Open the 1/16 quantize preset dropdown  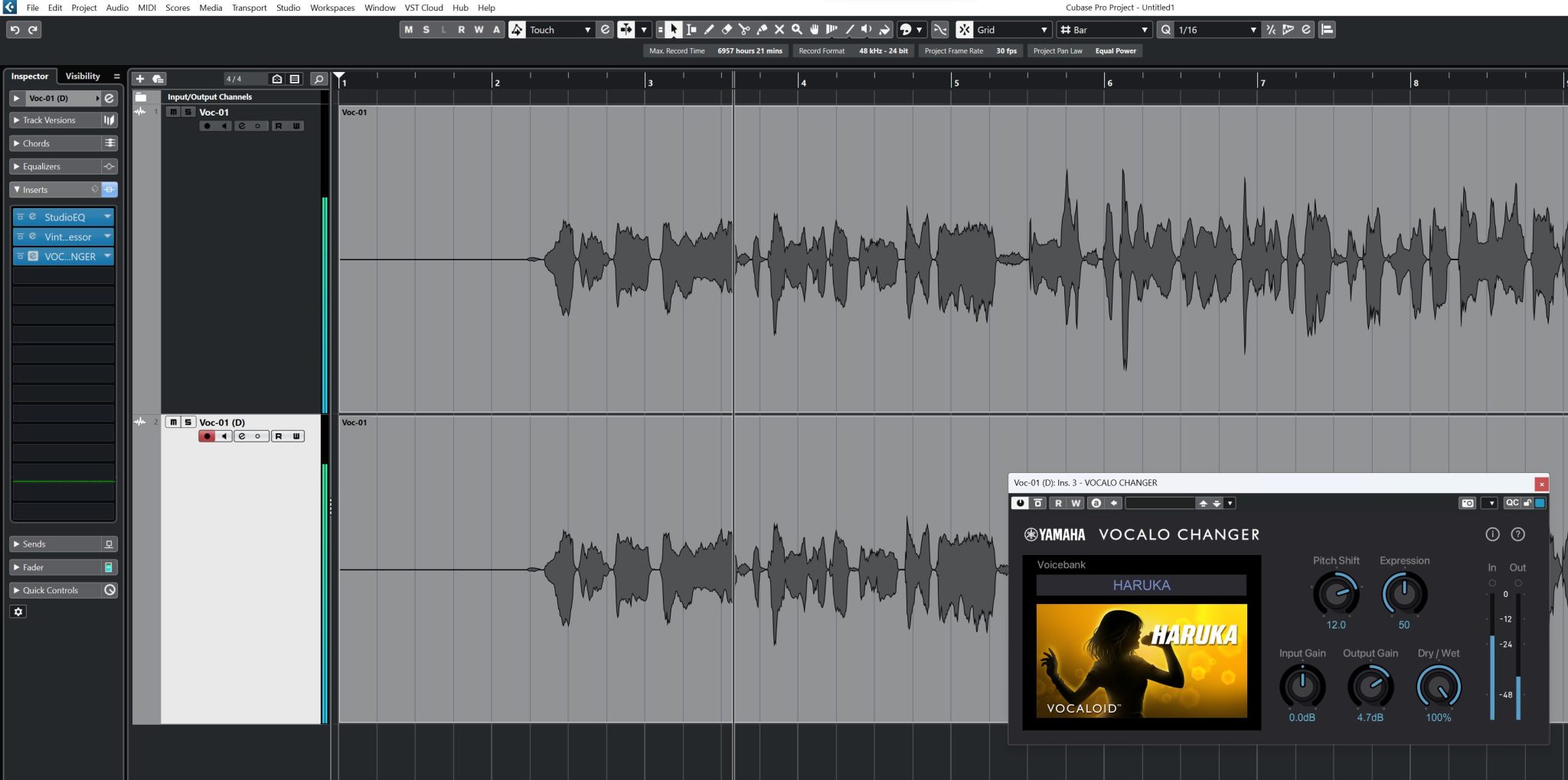tap(1253, 30)
